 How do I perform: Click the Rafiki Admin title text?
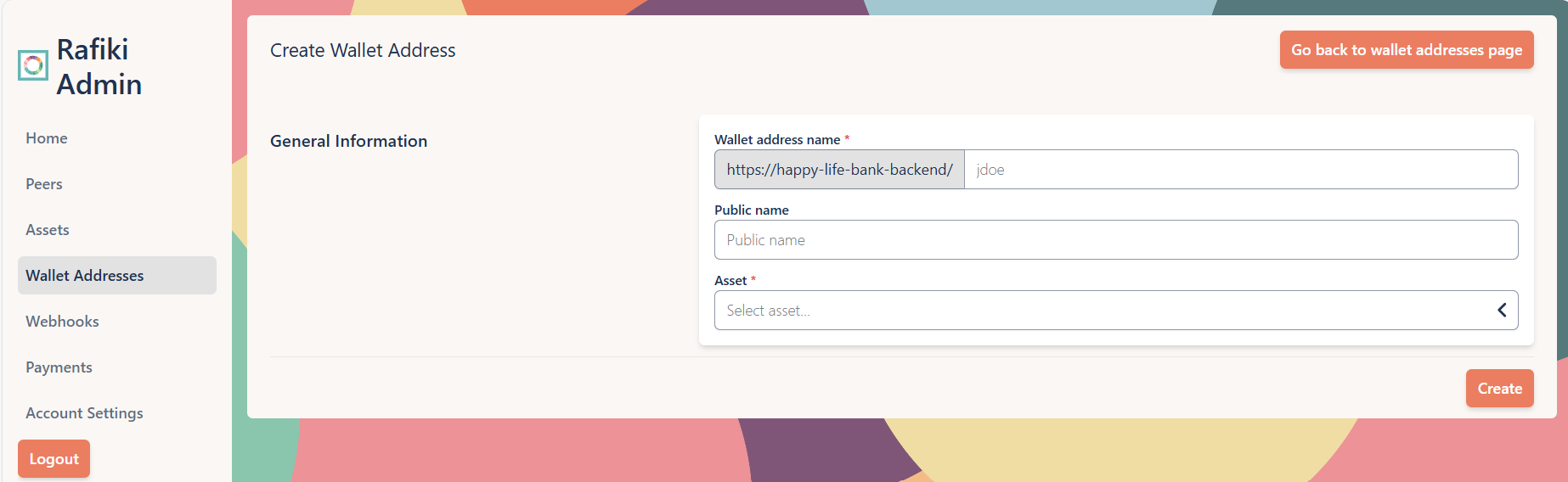pos(99,67)
